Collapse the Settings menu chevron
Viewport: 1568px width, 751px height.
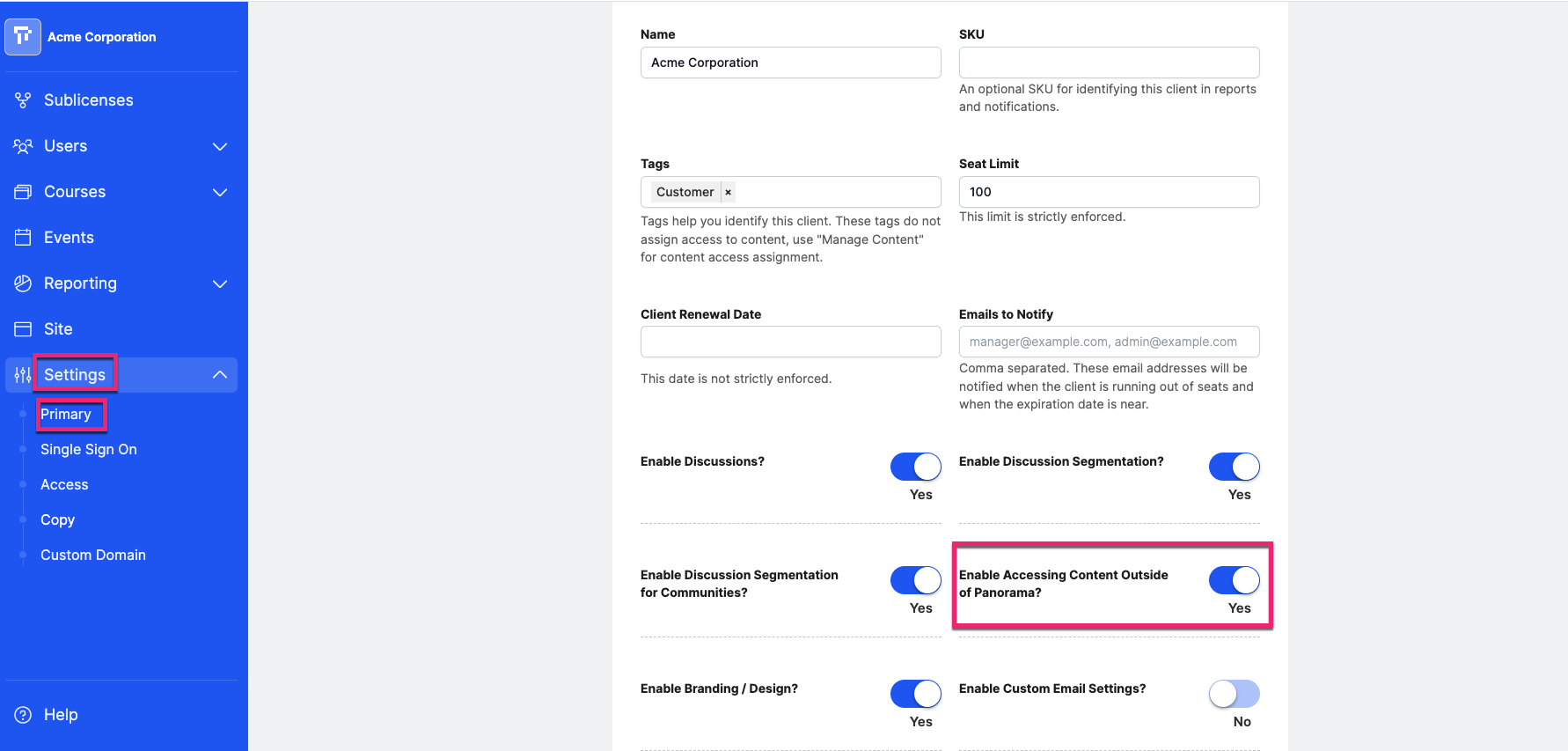point(220,375)
